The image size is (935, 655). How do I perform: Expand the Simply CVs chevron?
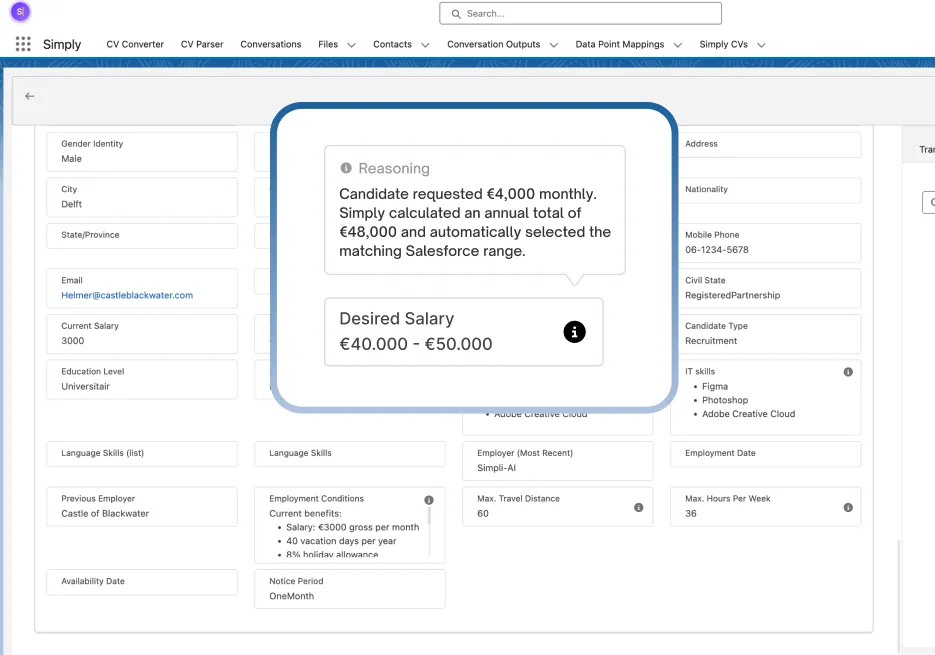point(761,45)
